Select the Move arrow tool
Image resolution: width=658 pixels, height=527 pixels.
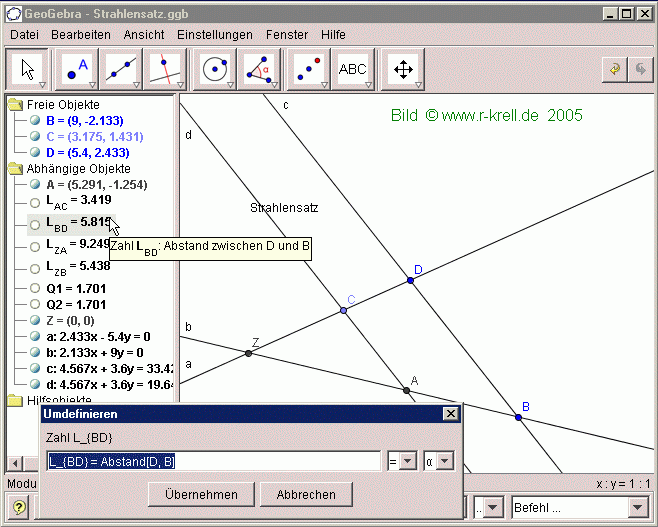pyautogui.click(x=27, y=68)
